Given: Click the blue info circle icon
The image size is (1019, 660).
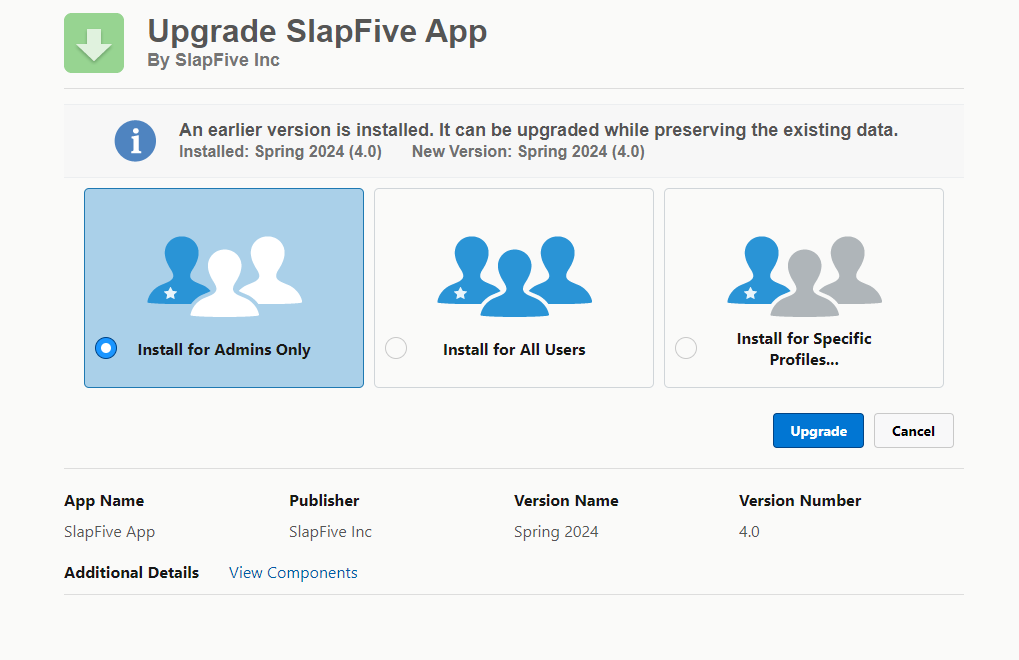Looking at the screenshot, I should click(135, 140).
